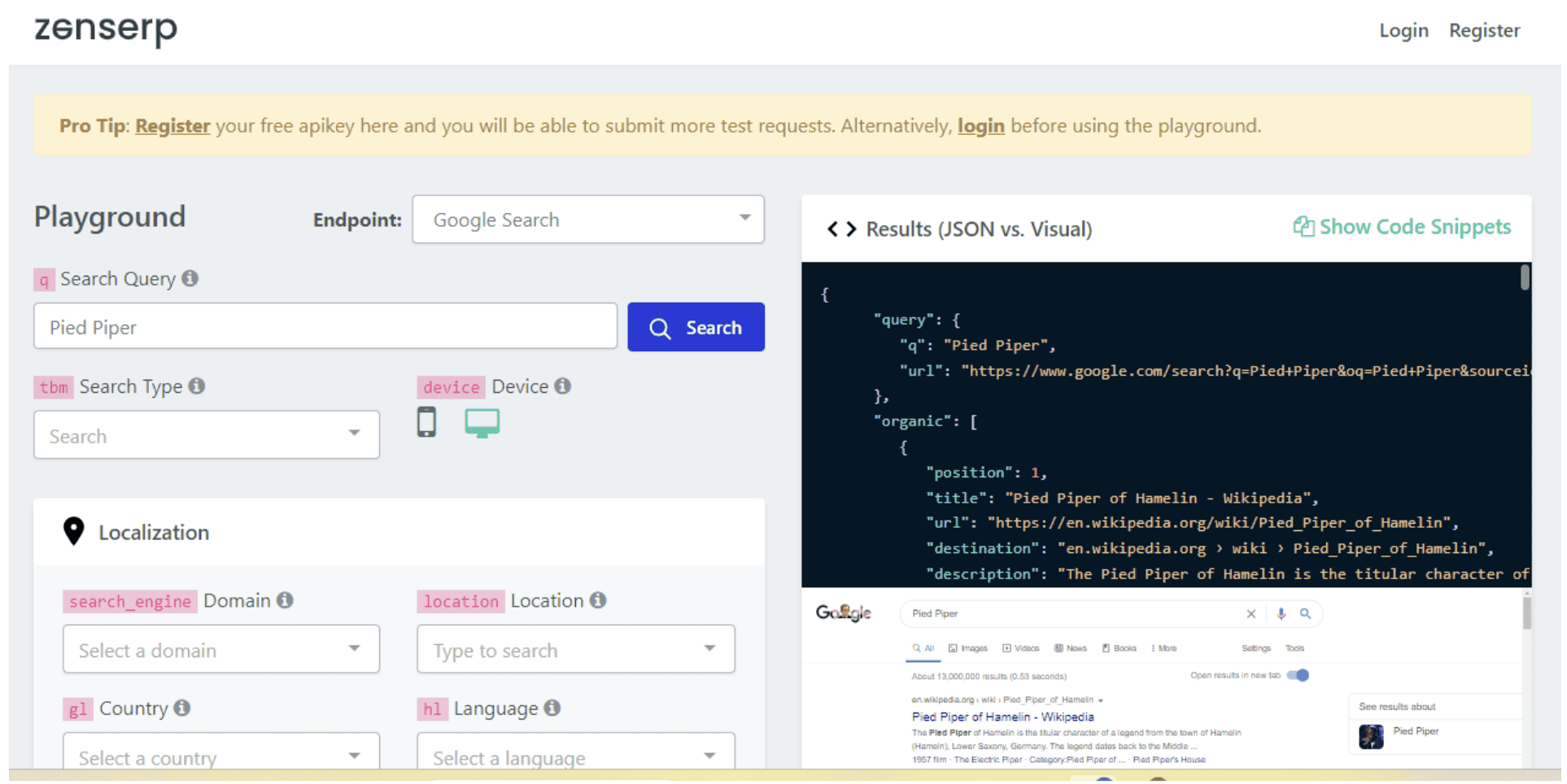Click the Pied Piper search query field
The height and width of the screenshot is (784, 1567).
point(325,327)
